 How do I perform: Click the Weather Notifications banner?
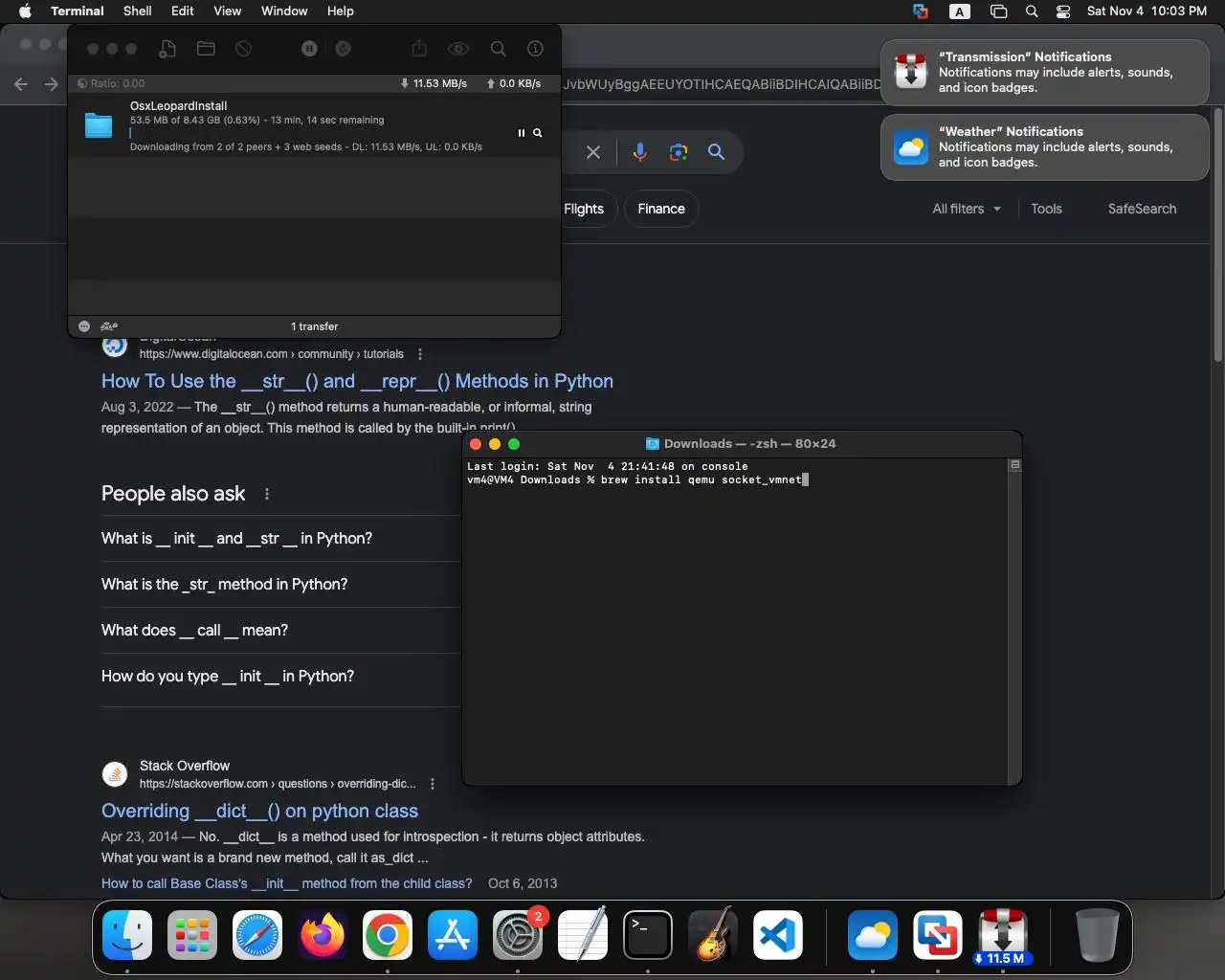pyautogui.click(x=1045, y=146)
